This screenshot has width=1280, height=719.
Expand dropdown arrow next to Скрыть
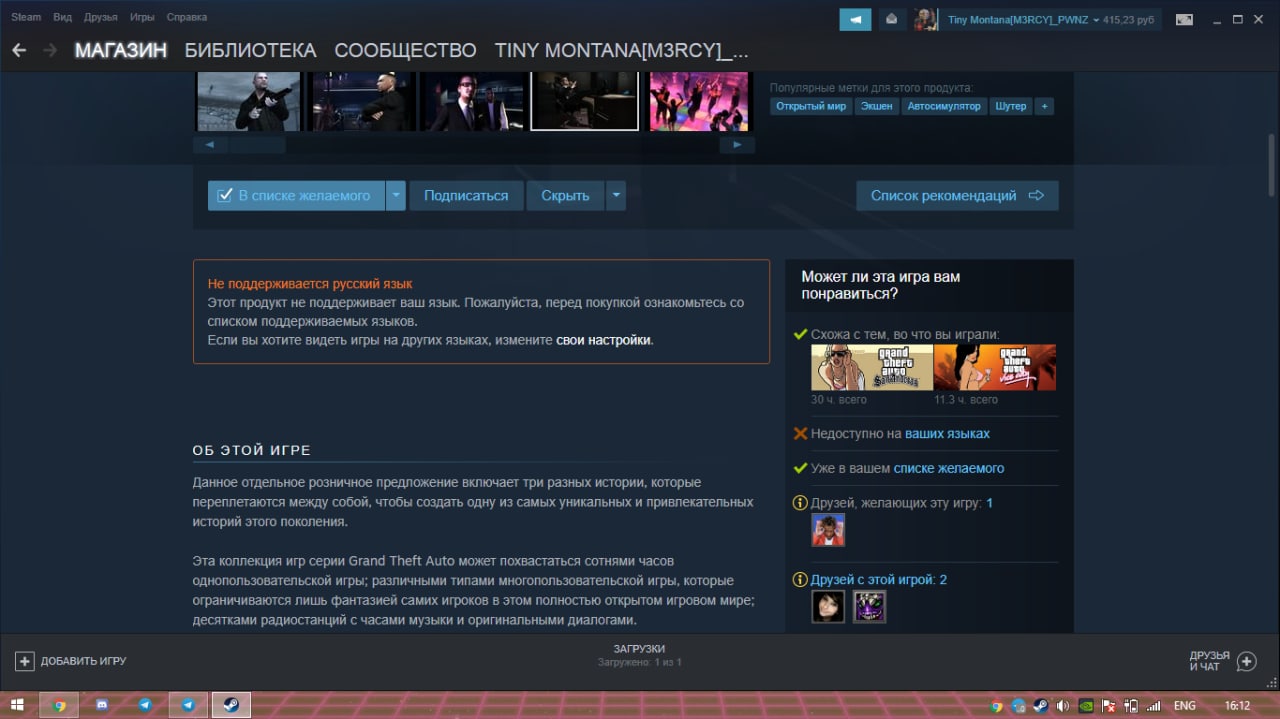coord(616,195)
